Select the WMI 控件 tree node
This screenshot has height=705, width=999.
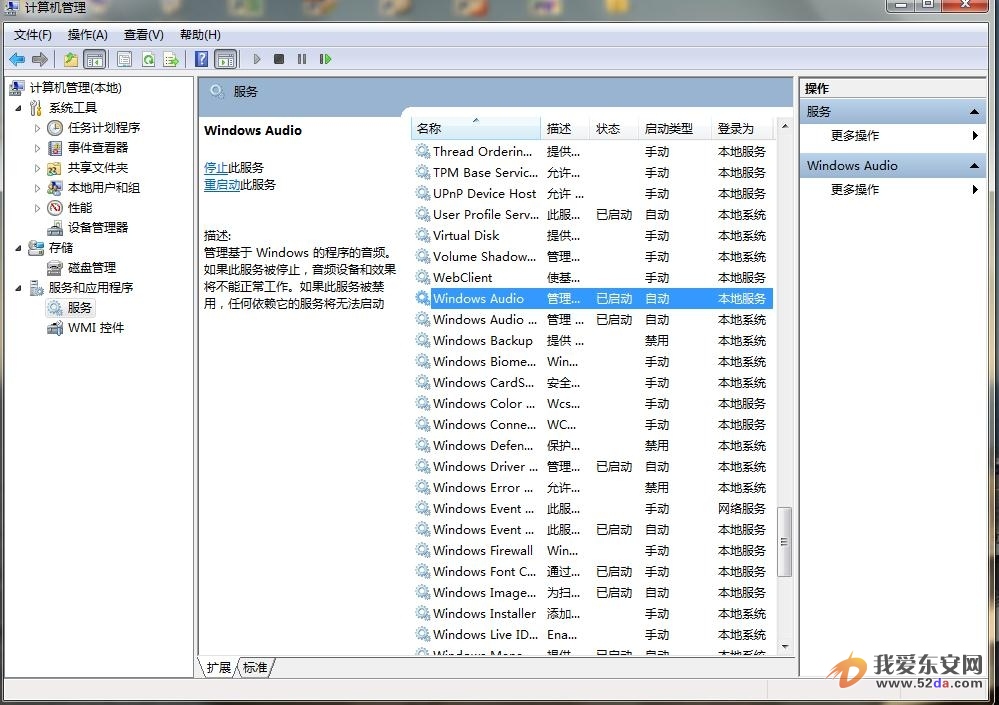click(96, 327)
